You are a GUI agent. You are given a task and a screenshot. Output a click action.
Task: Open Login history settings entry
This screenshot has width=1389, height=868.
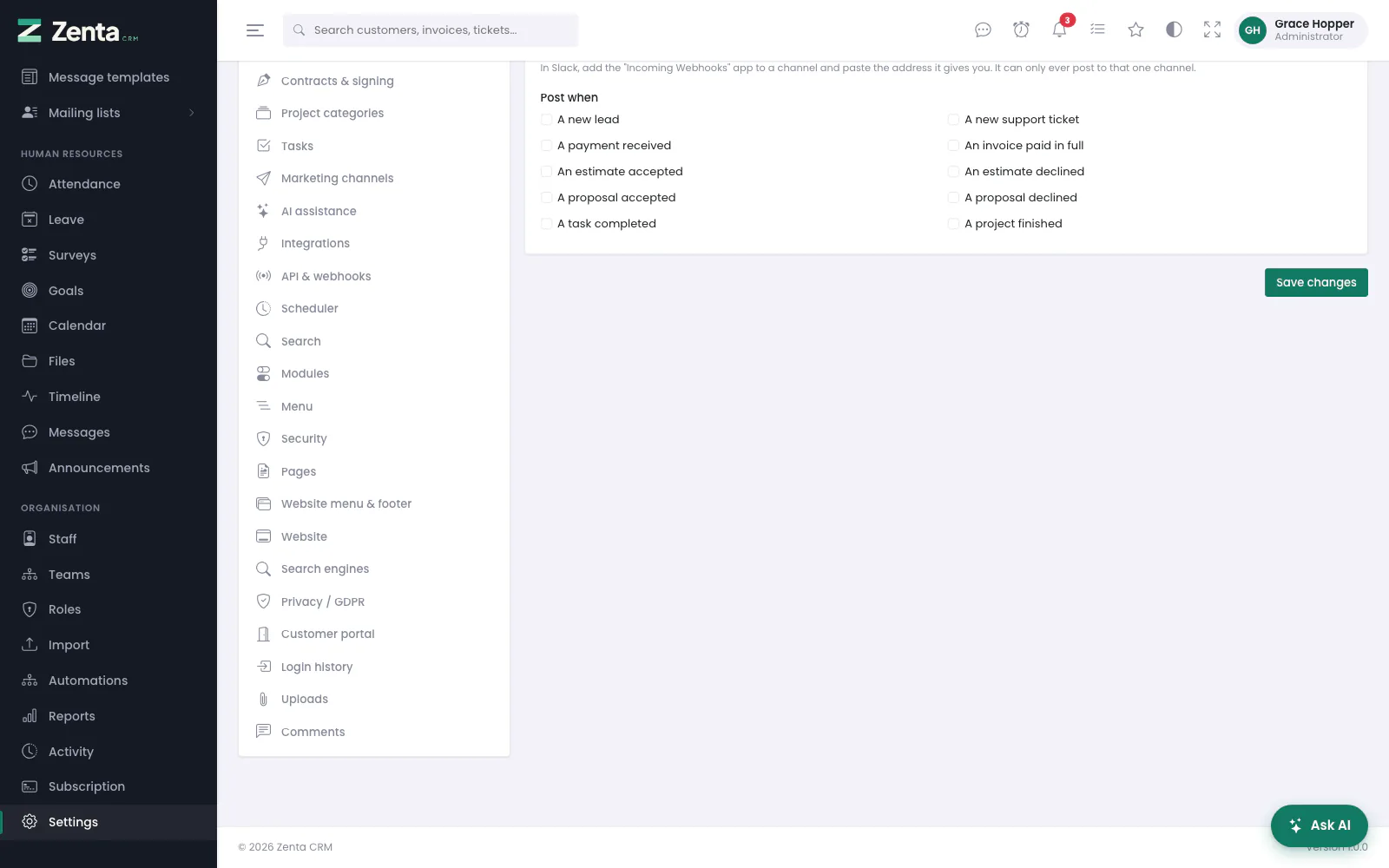click(374, 667)
